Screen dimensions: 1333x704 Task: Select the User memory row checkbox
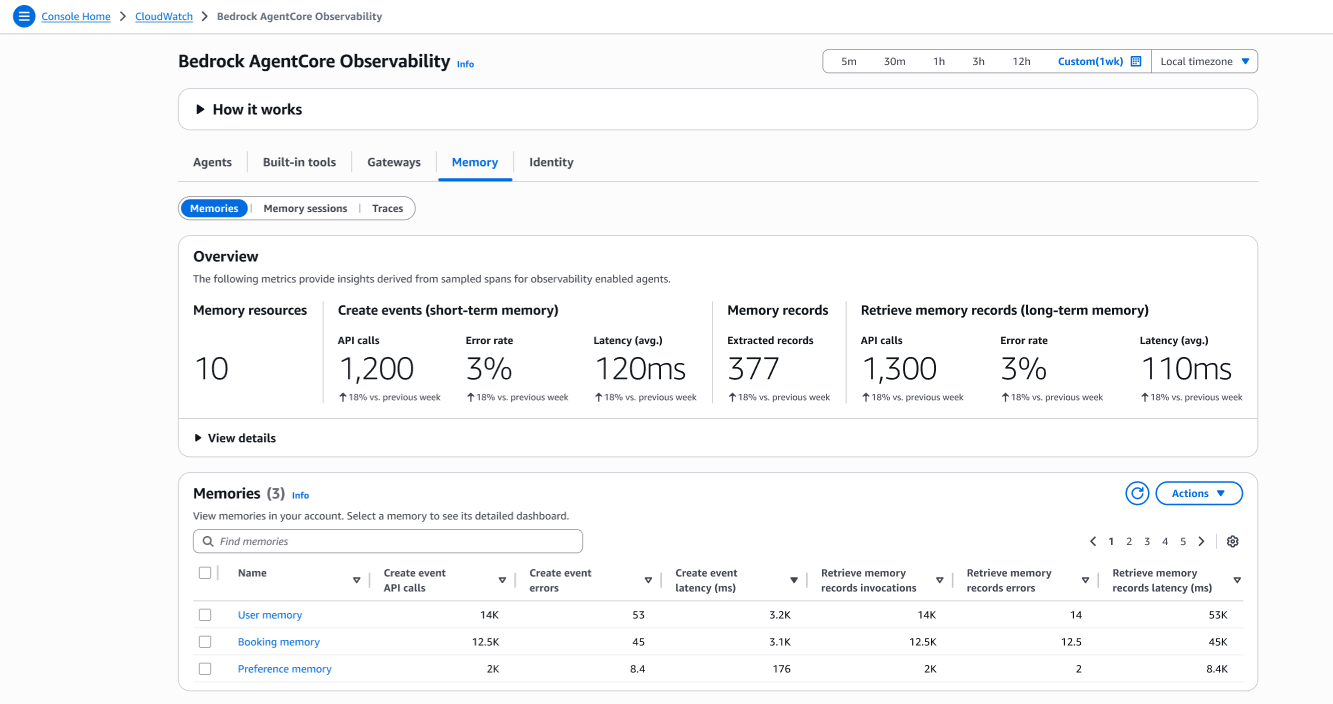click(205, 615)
